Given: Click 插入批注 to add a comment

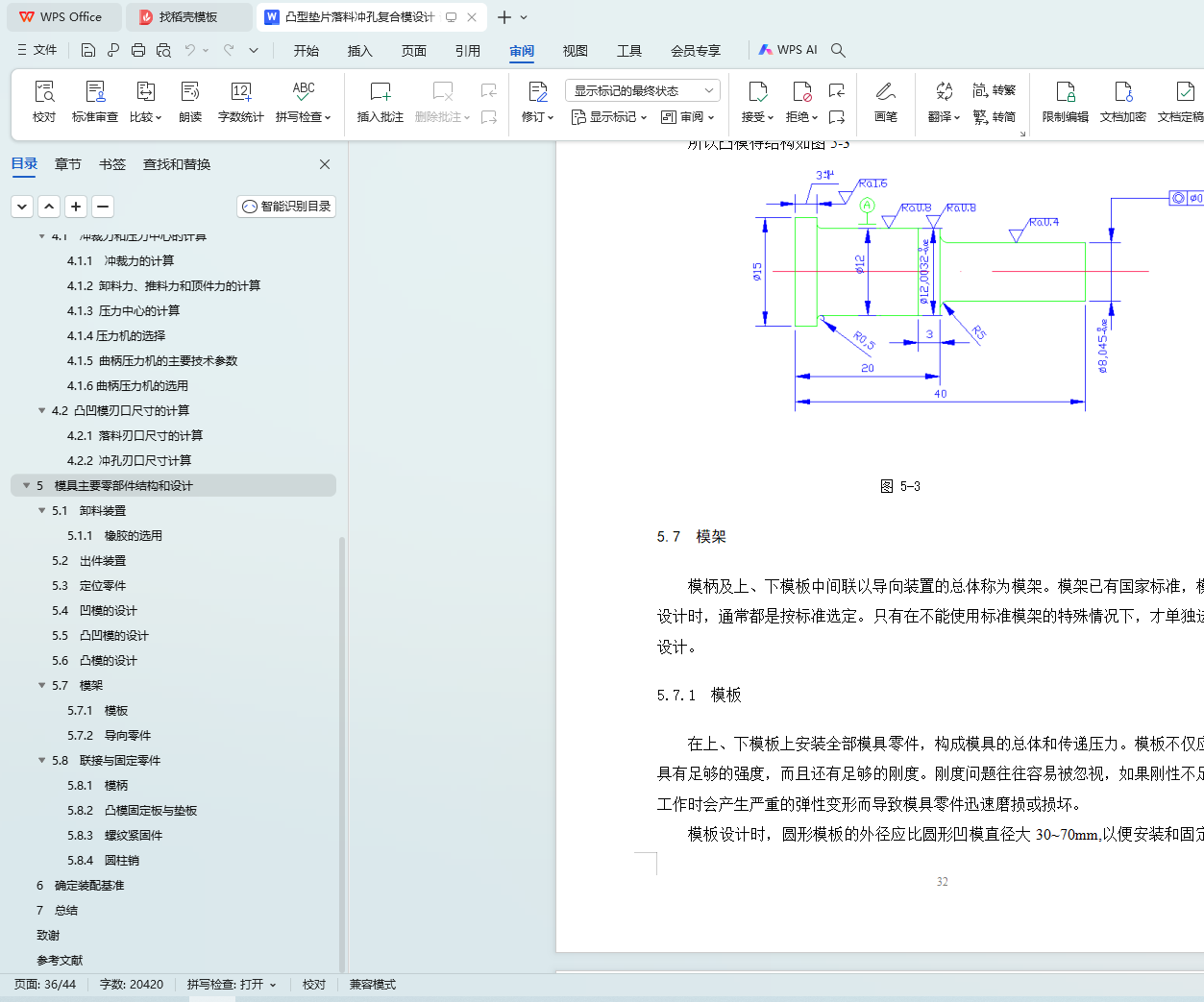Looking at the screenshot, I should pos(381,102).
